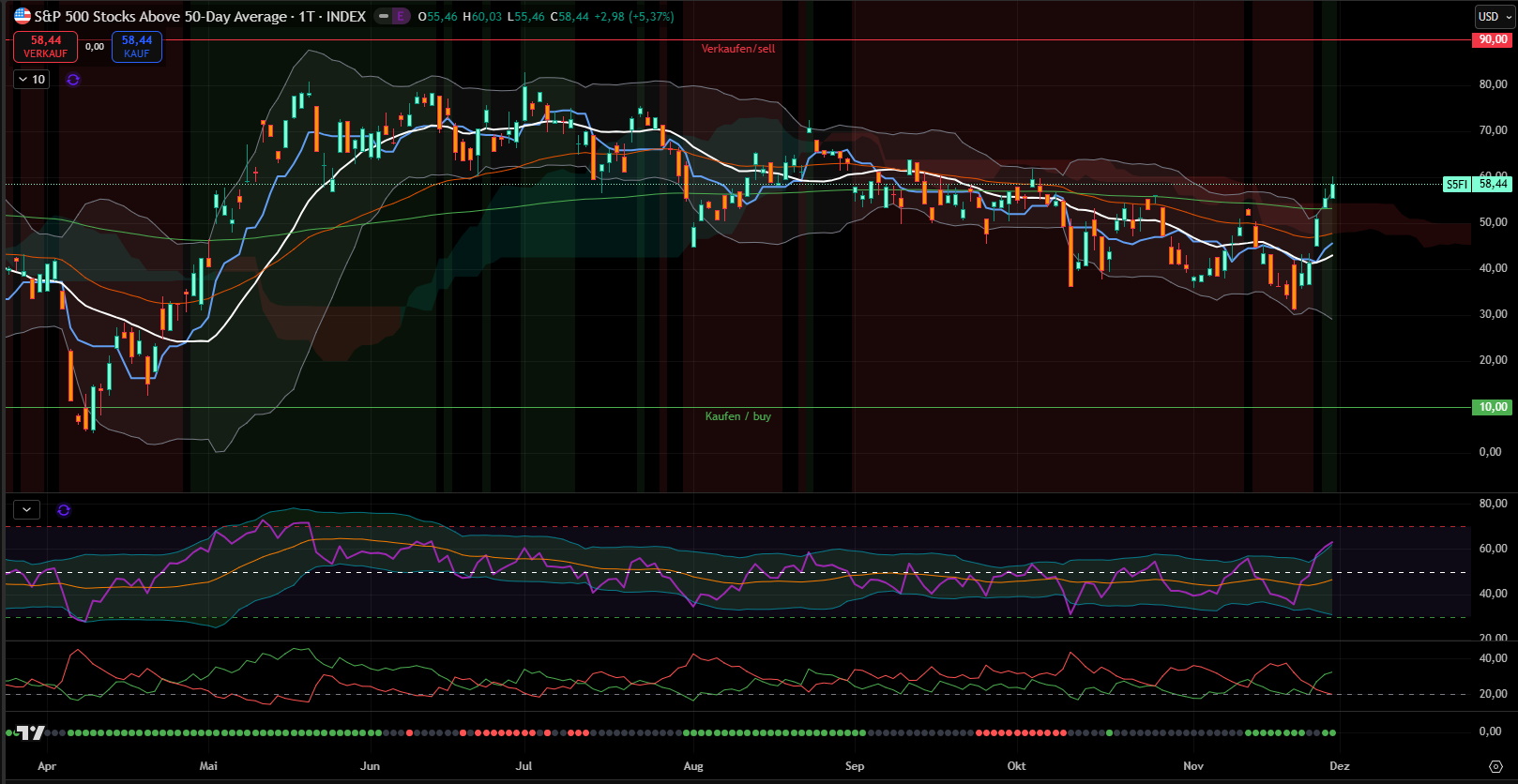Select the red 90,00 sell level label
This screenshot has width=1518, height=784.
click(x=1493, y=40)
